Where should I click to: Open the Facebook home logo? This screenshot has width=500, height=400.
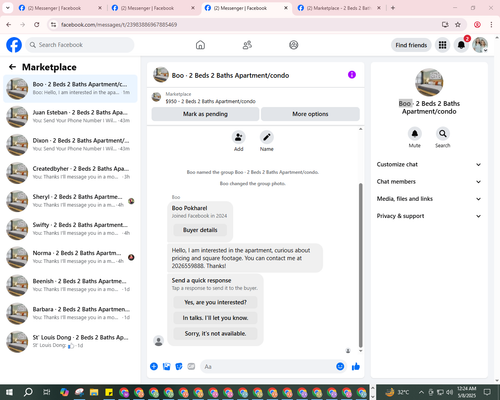[x=14, y=45]
